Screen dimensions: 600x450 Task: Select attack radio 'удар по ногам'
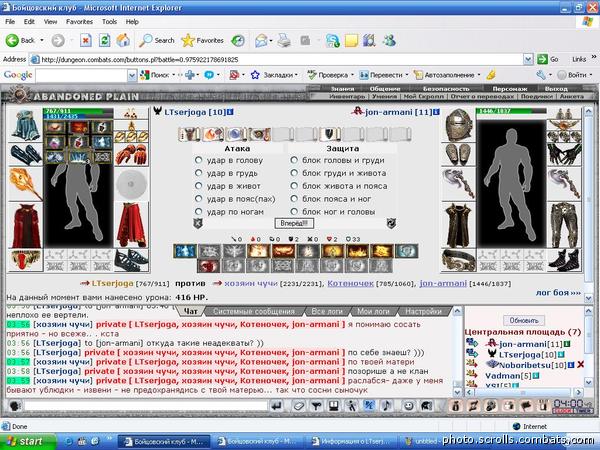point(198,211)
